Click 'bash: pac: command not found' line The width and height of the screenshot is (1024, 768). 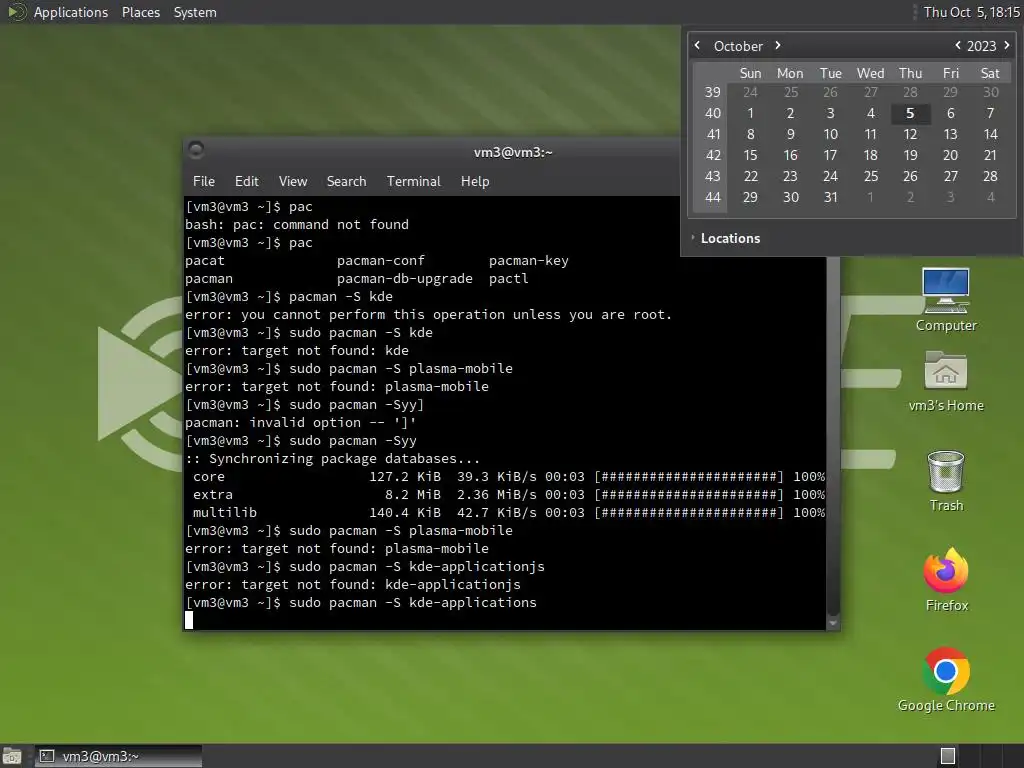[296, 224]
